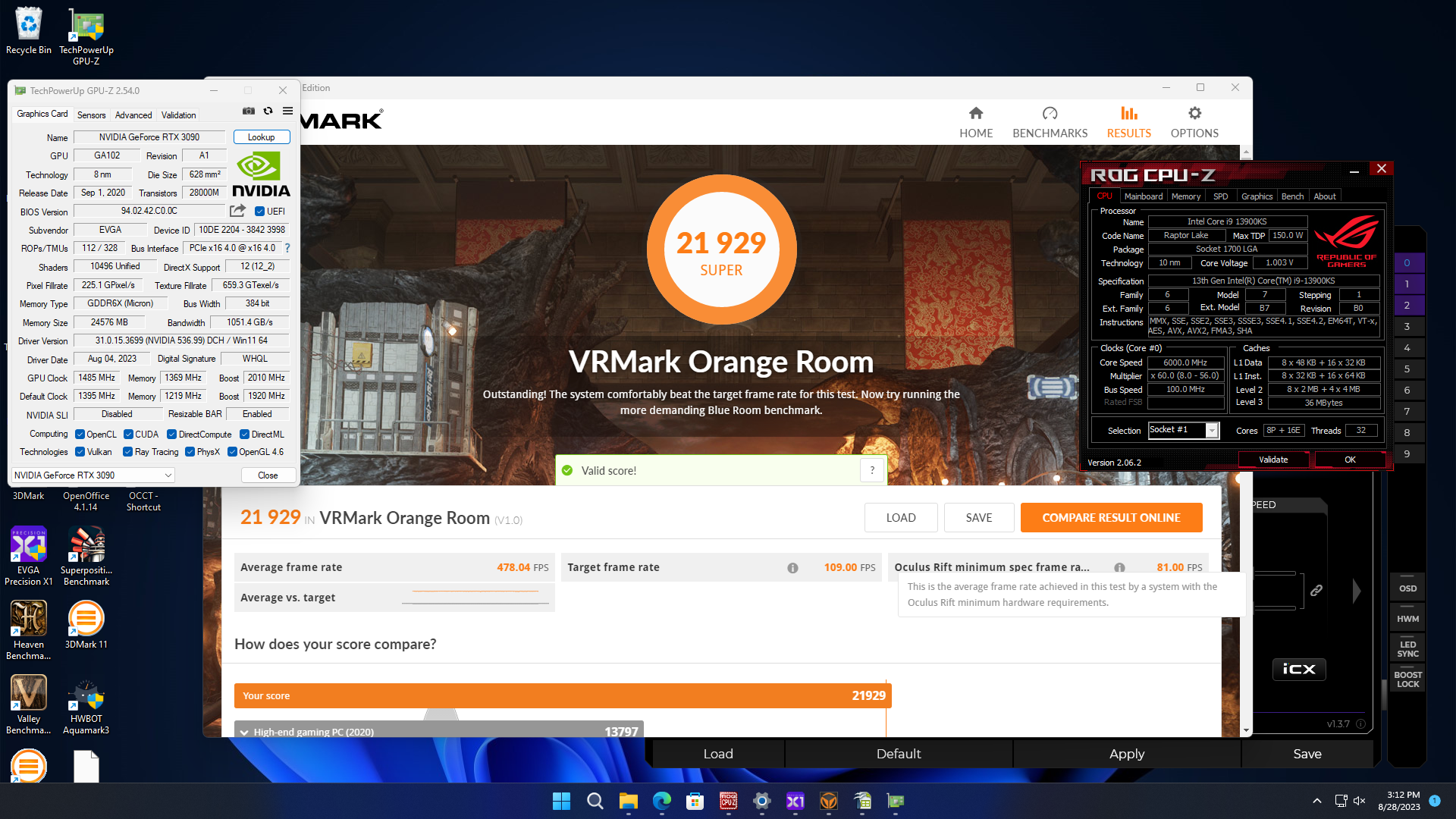Click Precision X1 Apply button

[x=1126, y=754]
